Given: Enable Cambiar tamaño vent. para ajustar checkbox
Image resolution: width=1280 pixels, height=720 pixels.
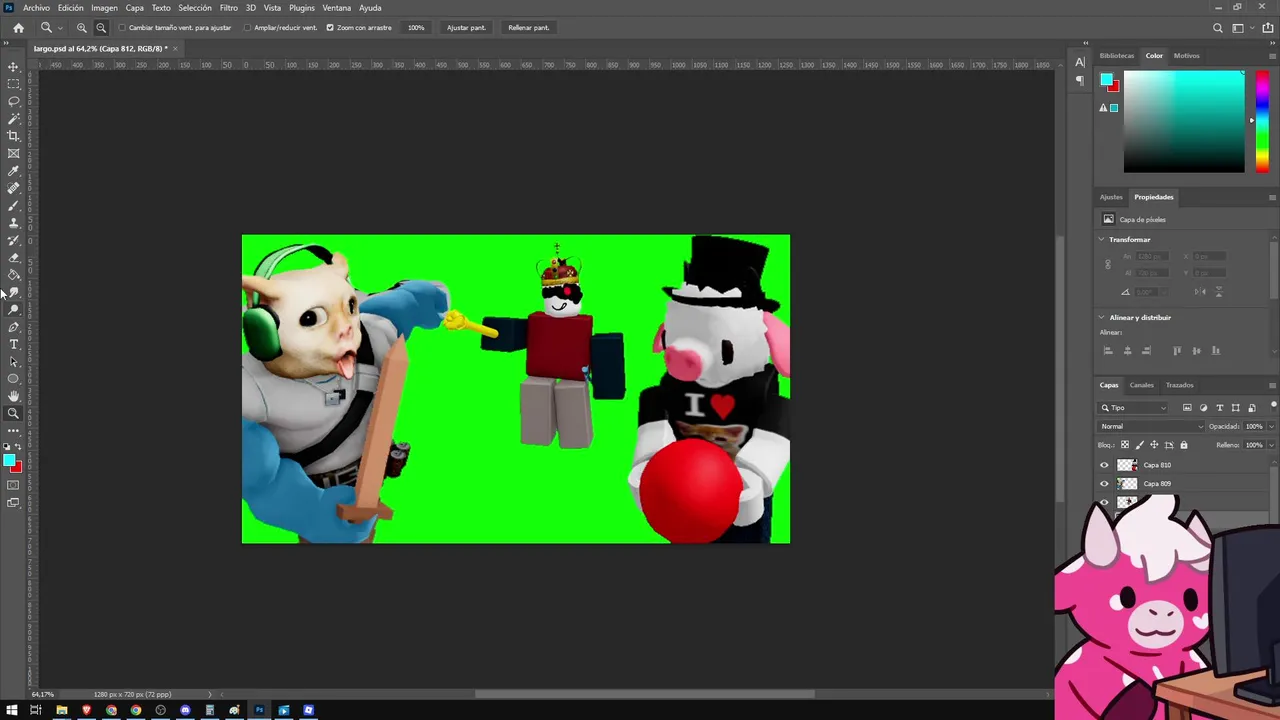Looking at the screenshot, I should click(122, 28).
